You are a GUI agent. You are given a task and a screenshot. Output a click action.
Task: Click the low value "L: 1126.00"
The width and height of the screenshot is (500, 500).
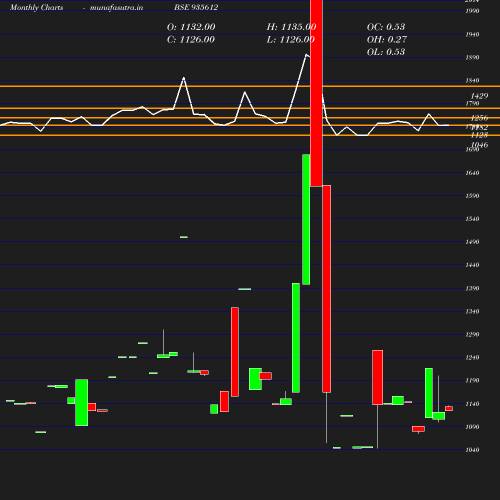coord(291,39)
